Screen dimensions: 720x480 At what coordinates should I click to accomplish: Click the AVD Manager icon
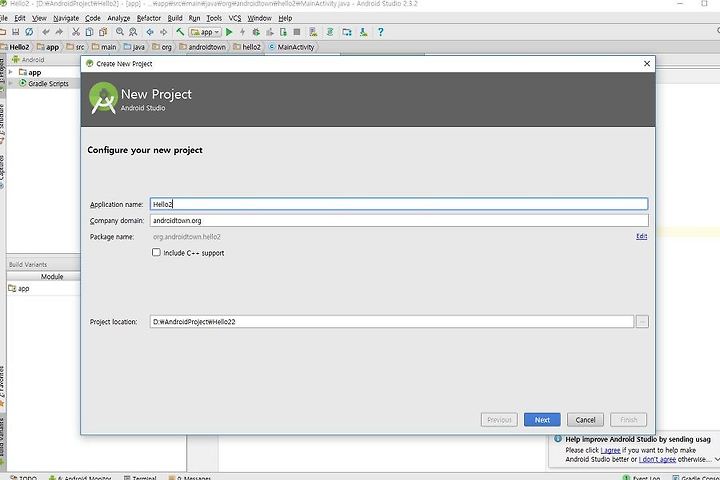tap(313, 32)
